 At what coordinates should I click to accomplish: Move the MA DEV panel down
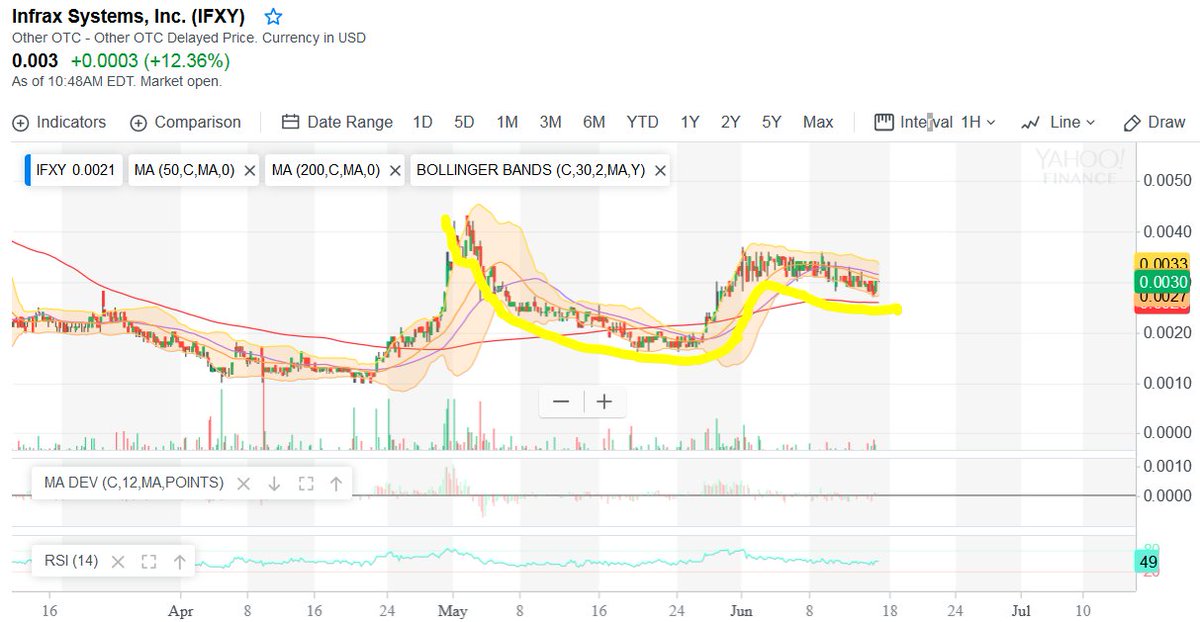274,483
